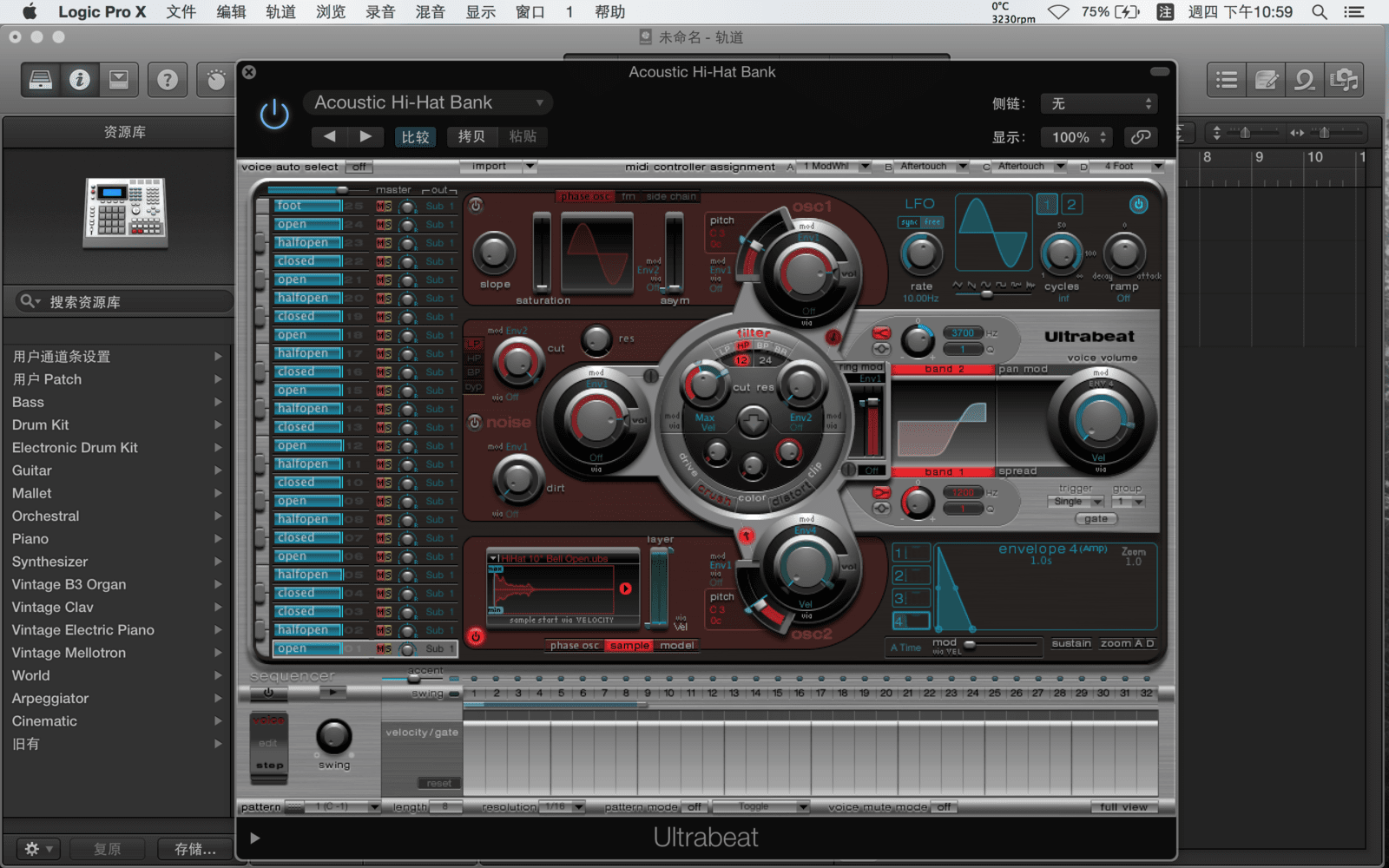
Task: Go to previous preset arrow
Action: click(x=330, y=136)
